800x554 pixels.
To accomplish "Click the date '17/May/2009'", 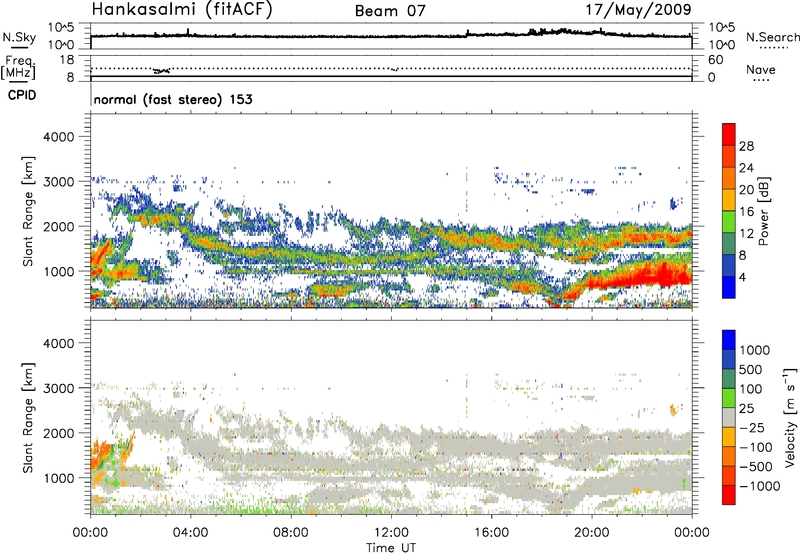I will click(x=638, y=10).
